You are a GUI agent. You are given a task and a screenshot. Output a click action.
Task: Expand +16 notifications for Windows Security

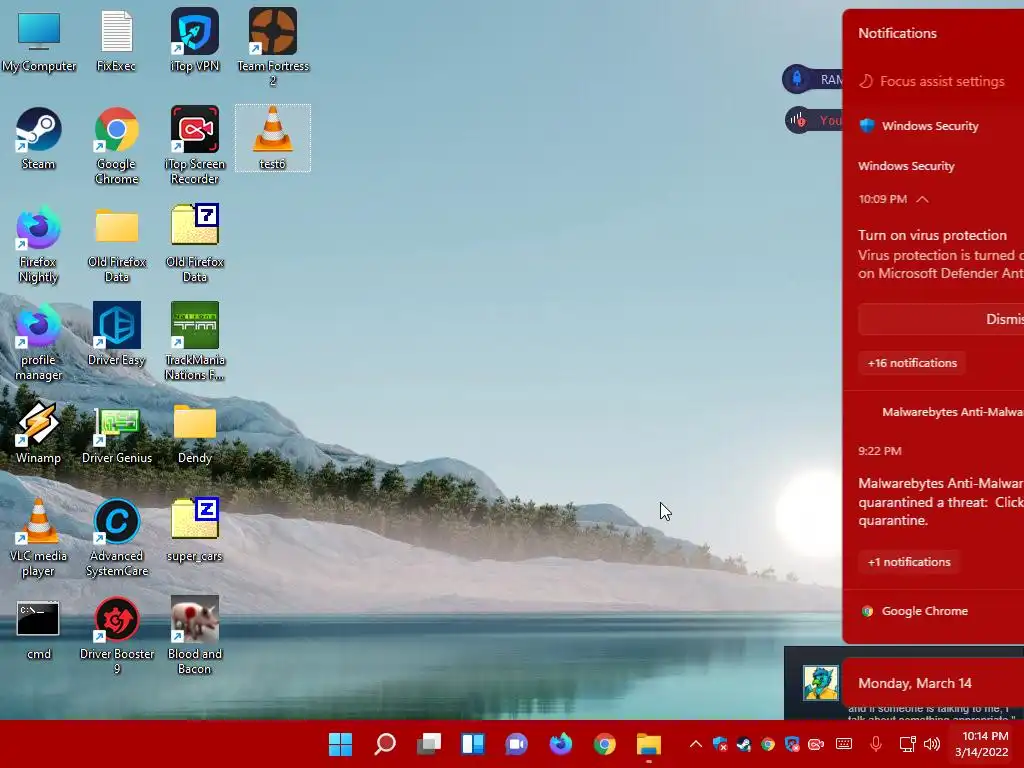(912, 363)
